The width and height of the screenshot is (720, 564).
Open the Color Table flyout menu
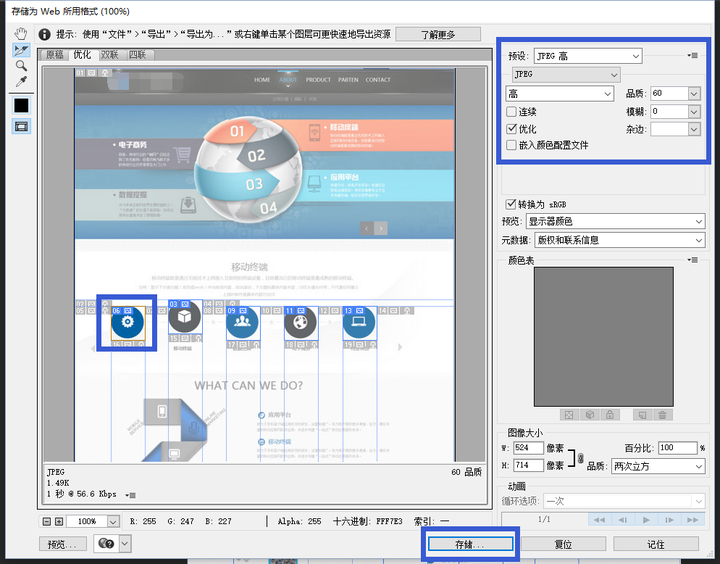(692, 260)
